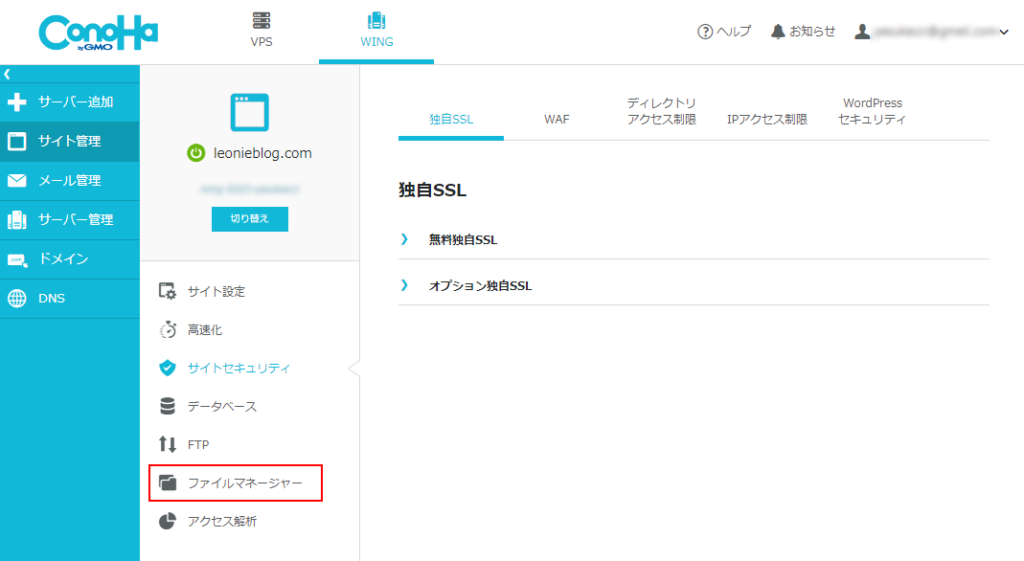1024x561 pixels.
Task: Open the ConoHa by GMO logo home link
Action: click(x=98, y=33)
